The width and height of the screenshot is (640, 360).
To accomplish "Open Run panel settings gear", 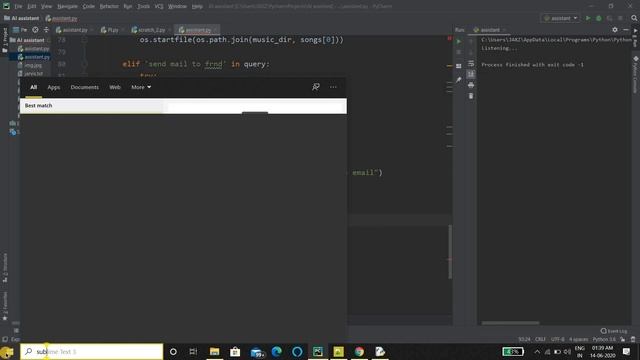I will [615, 30].
